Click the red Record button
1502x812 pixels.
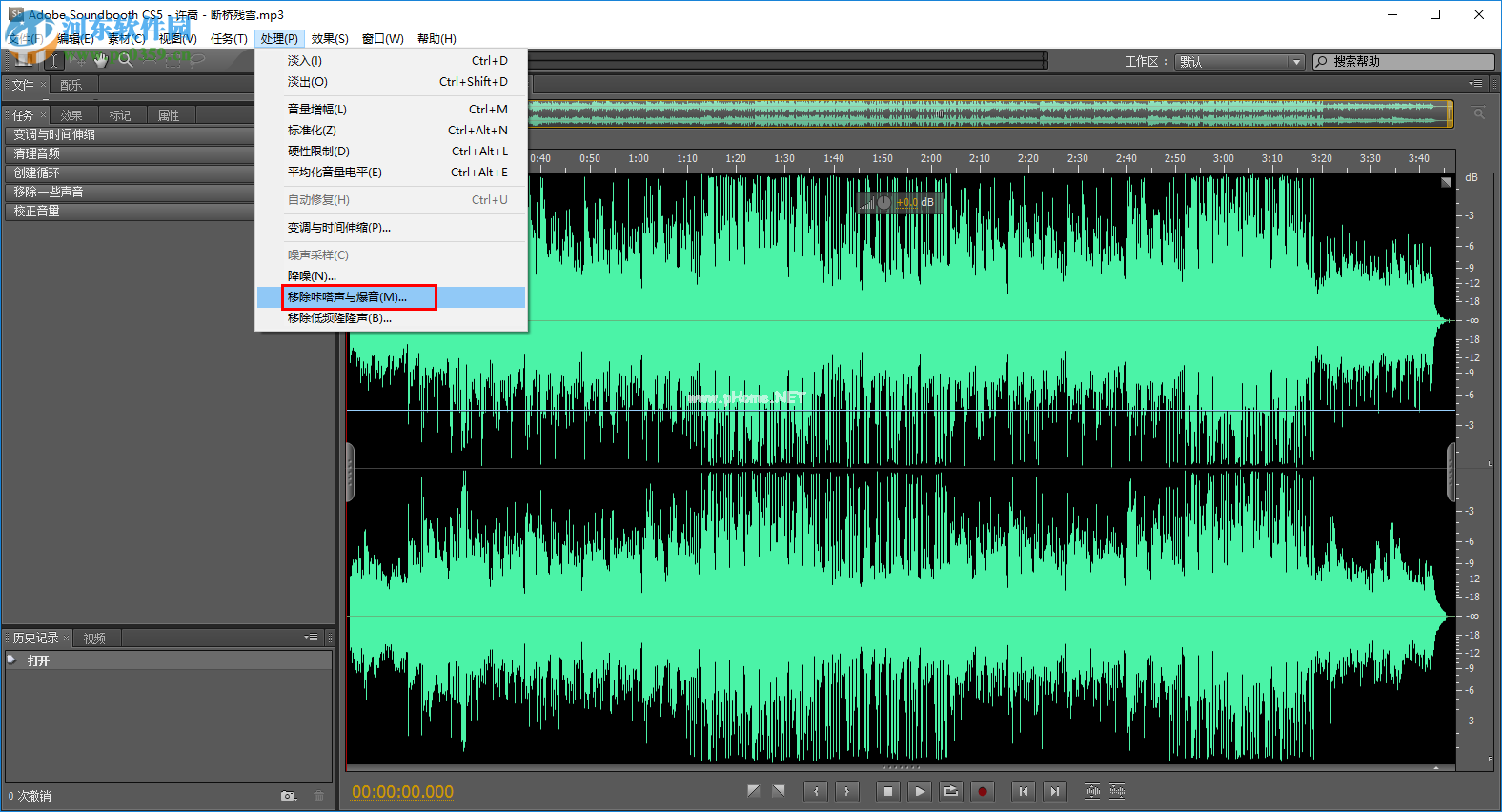point(983,791)
